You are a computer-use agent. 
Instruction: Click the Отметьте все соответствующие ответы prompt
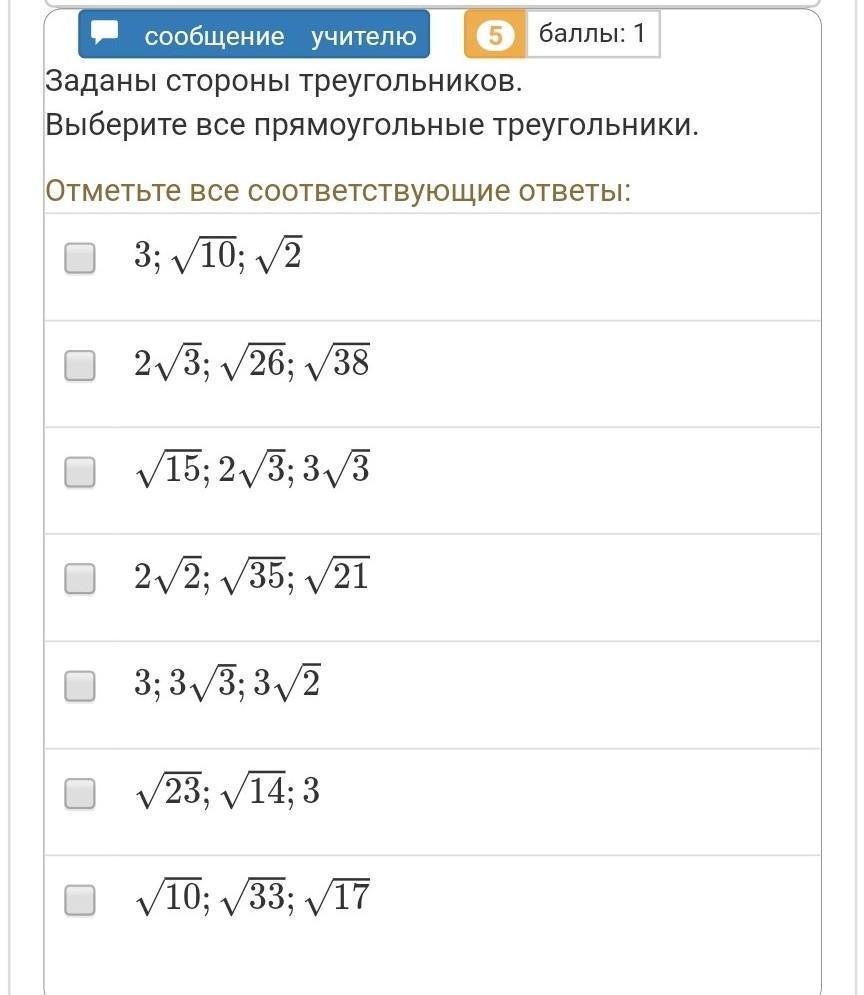(x=338, y=191)
